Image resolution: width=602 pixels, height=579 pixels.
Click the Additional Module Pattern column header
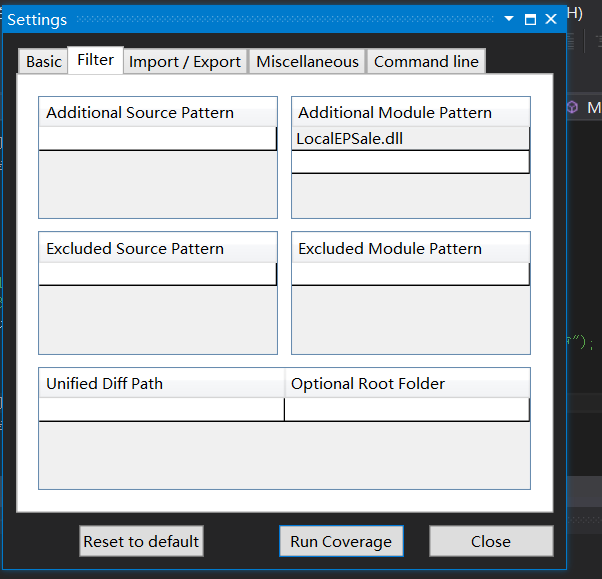coord(410,112)
